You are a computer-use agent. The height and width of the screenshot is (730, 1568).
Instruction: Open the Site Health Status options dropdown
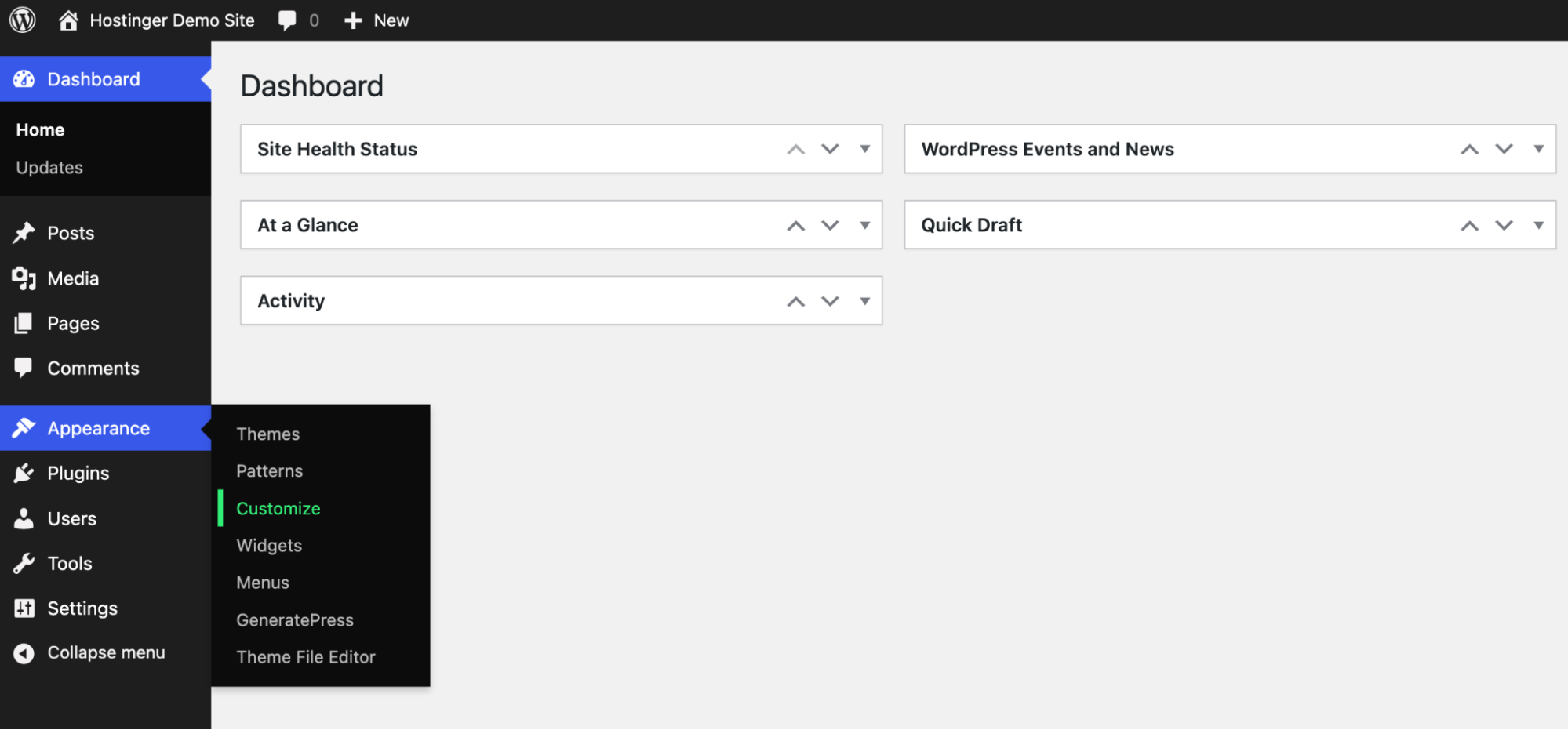(865, 149)
